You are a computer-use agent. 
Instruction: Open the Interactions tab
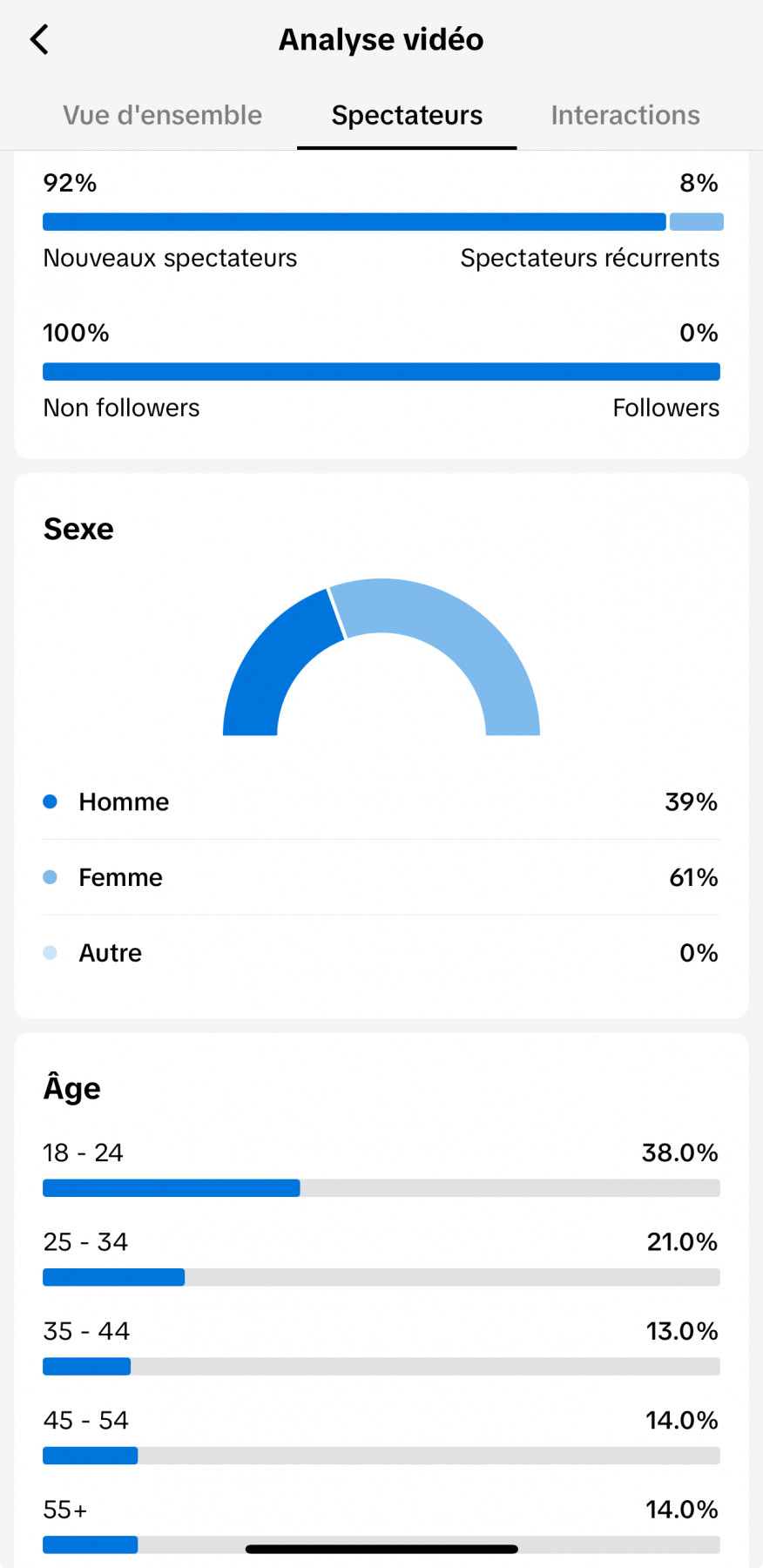click(625, 115)
